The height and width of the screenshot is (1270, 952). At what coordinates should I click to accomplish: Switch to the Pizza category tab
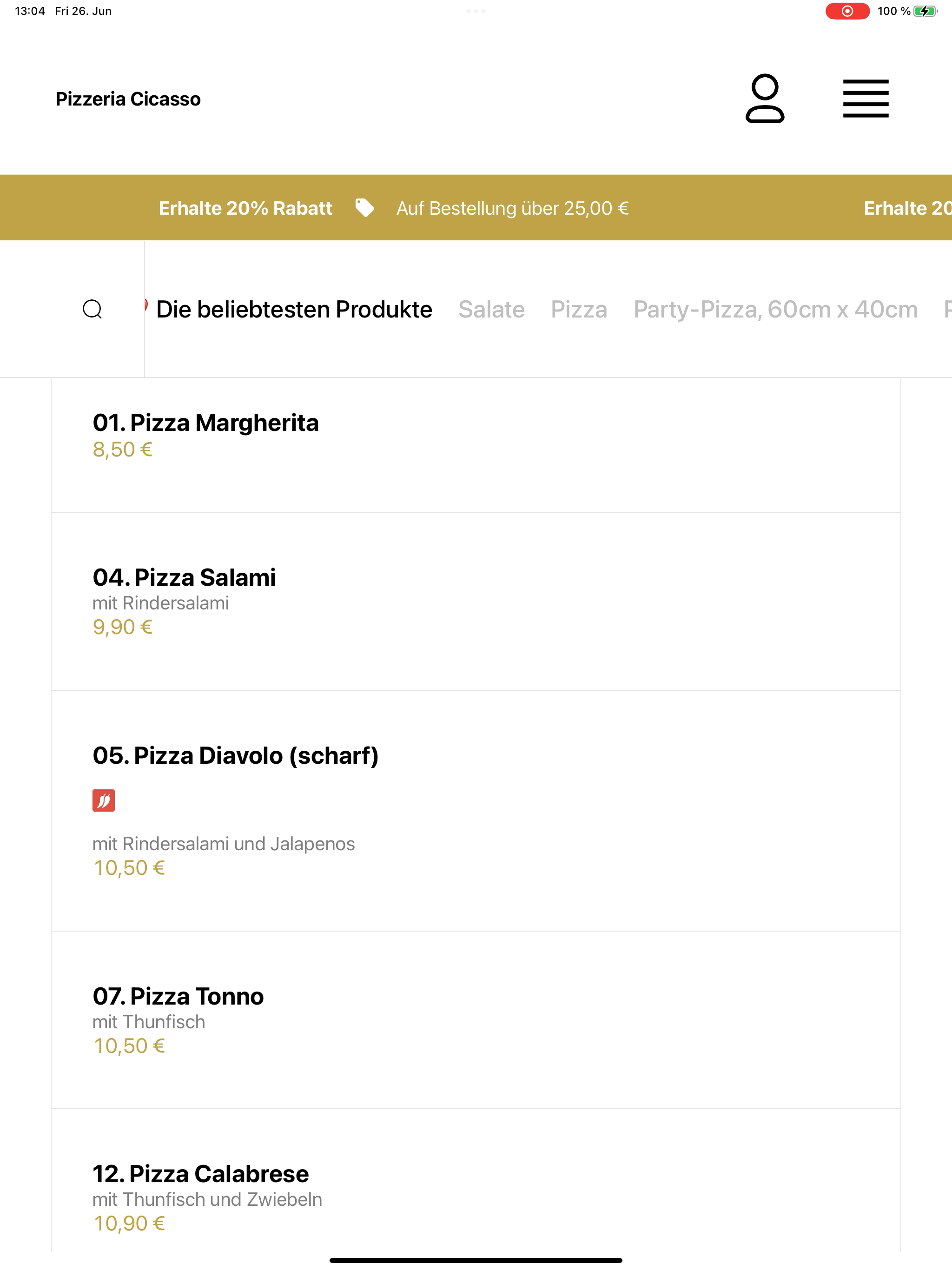(x=579, y=310)
